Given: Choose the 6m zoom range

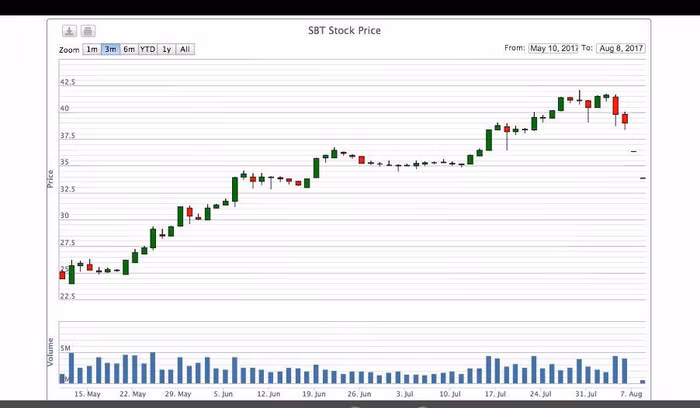Looking at the screenshot, I should 129,49.
